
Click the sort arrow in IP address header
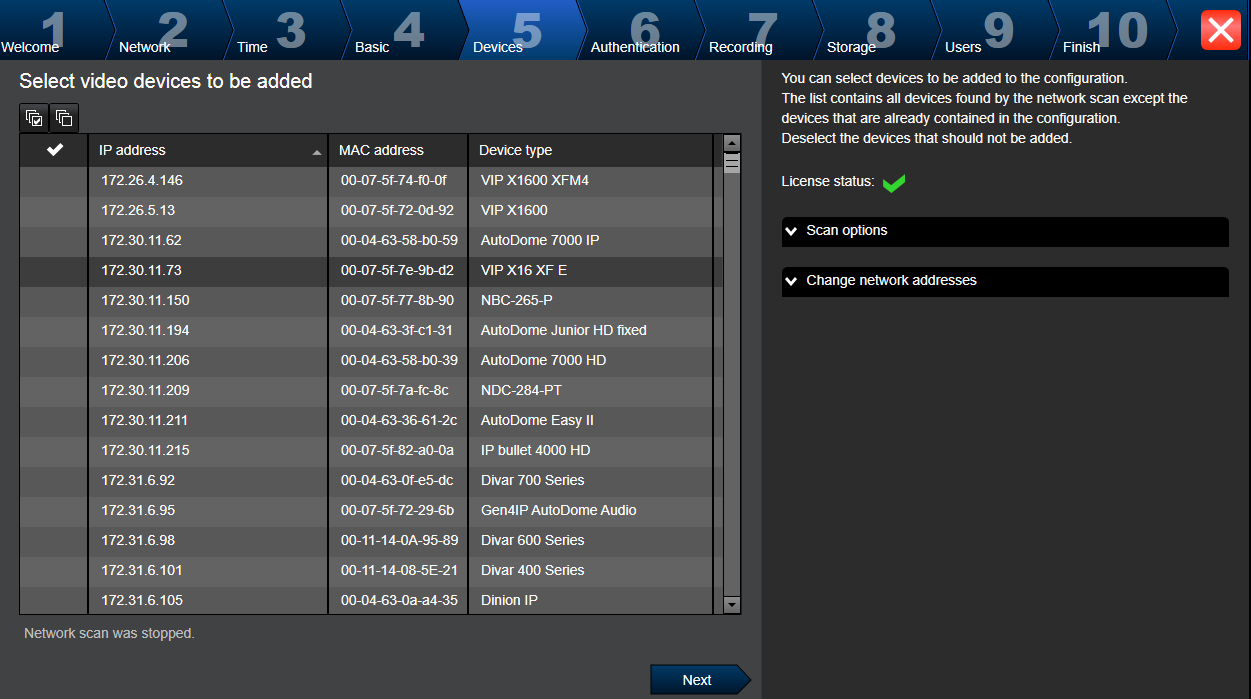[x=317, y=152]
